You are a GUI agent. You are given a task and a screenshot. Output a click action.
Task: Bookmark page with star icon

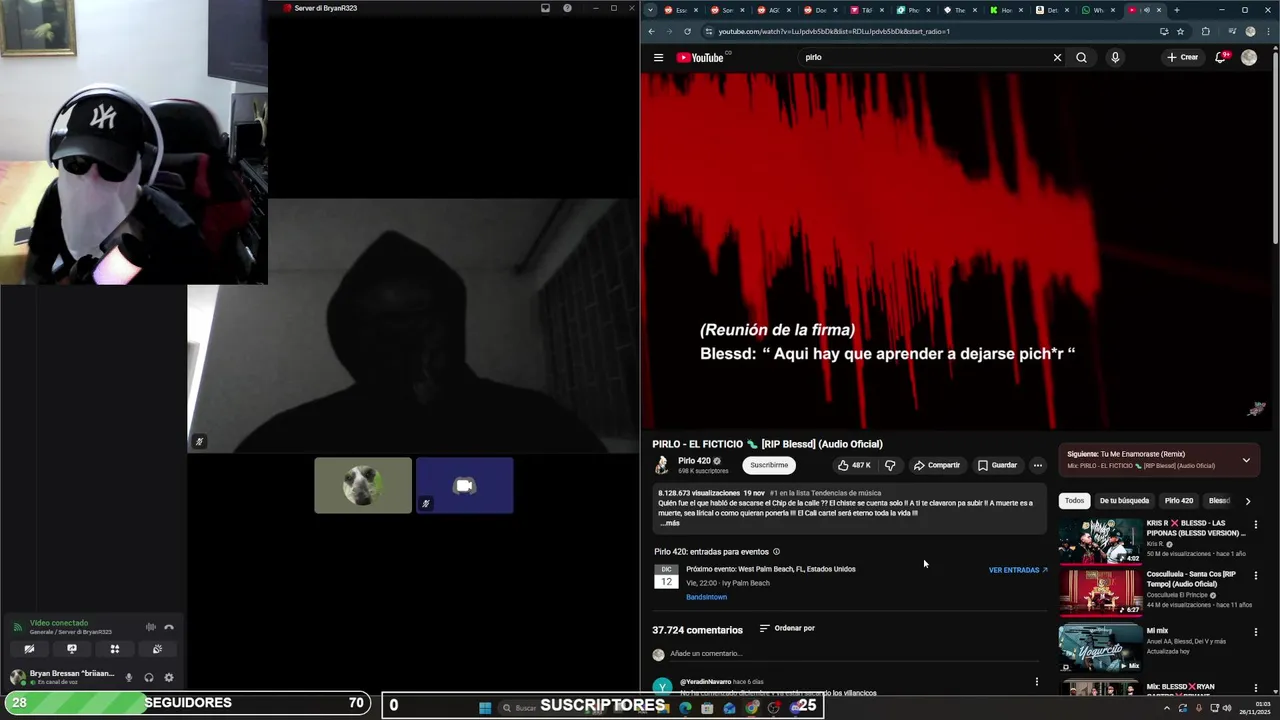[x=1180, y=31]
